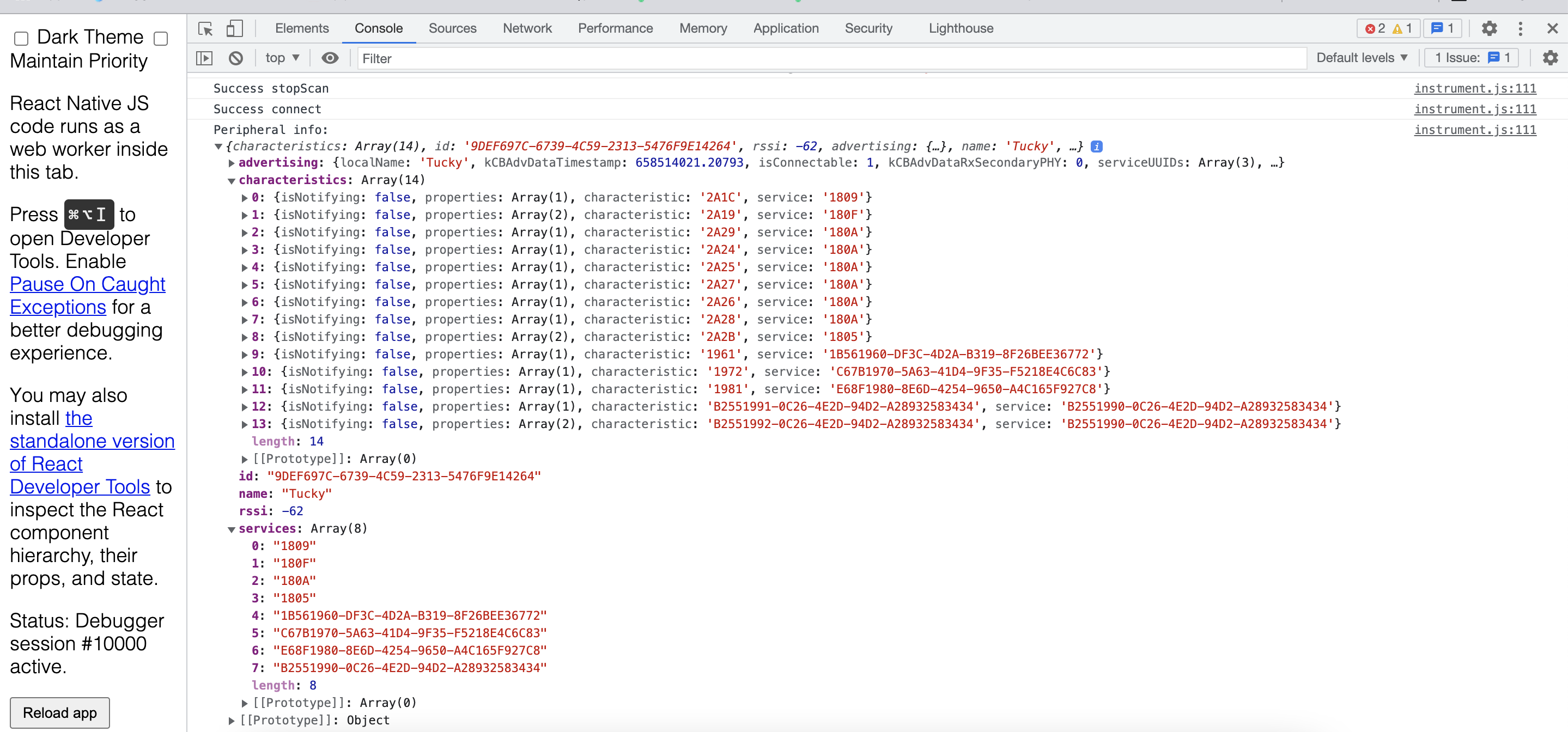Open the more options three-dot menu
1568x732 pixels.
(x=1521, y=28)
